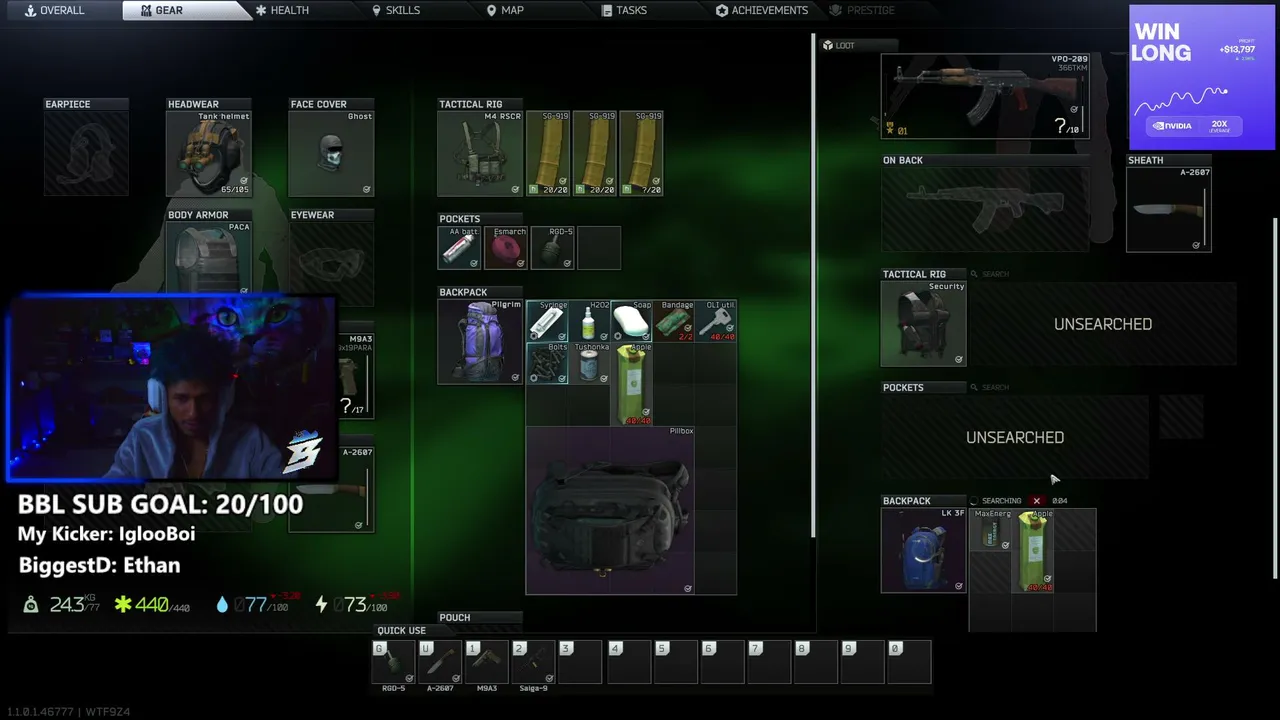Select the LK 3F loot backpack
The height and width of the screenshot is (720, 1280).
coord(923,551)
